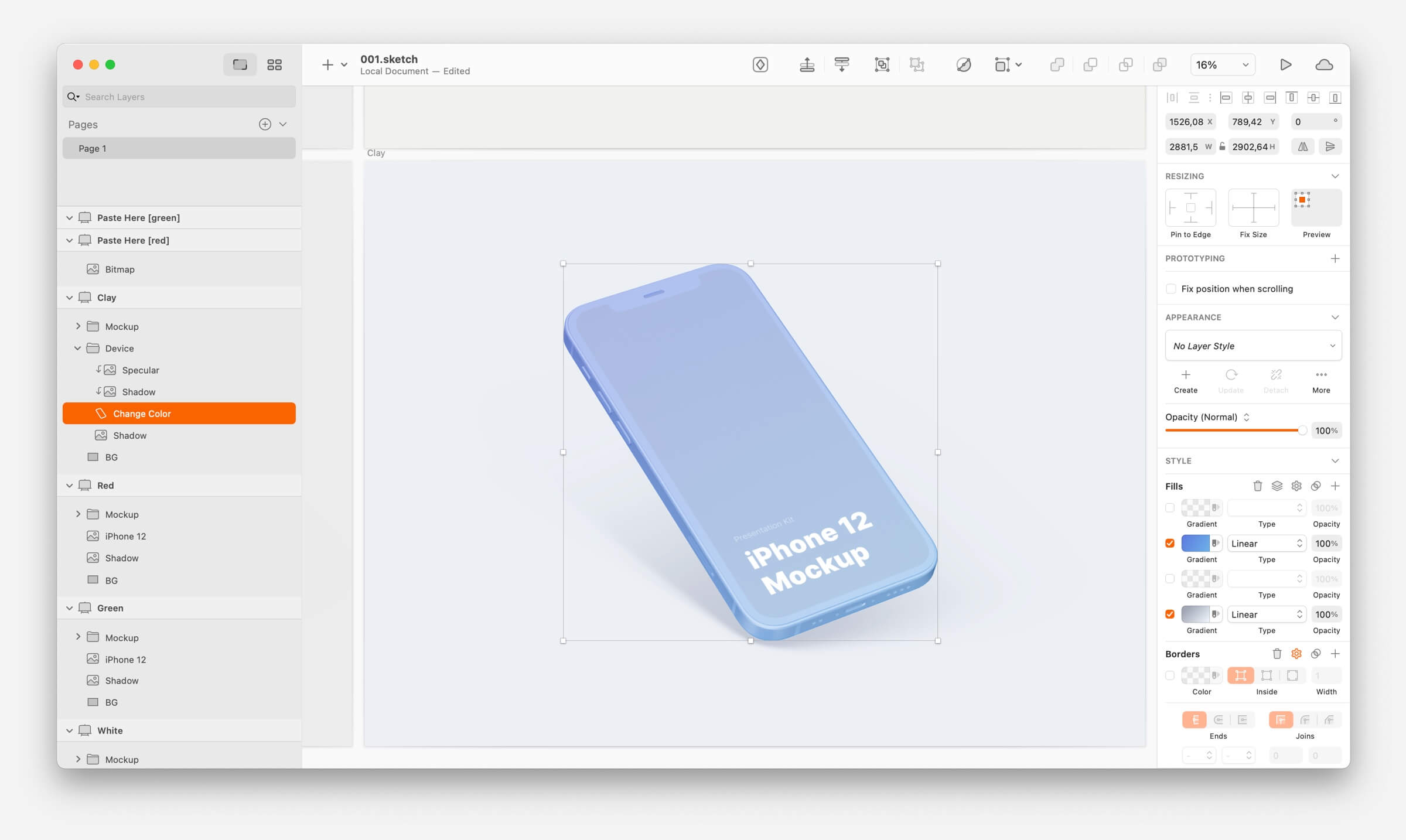1406x840 pixels.
Task: Click the More layer style button
Action: [1321, 381]
